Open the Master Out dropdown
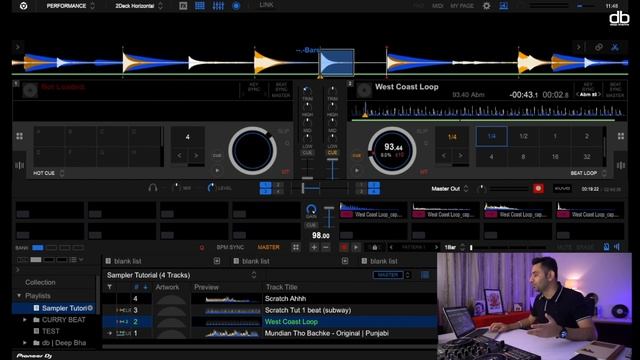640x360 pixels. 450,189
